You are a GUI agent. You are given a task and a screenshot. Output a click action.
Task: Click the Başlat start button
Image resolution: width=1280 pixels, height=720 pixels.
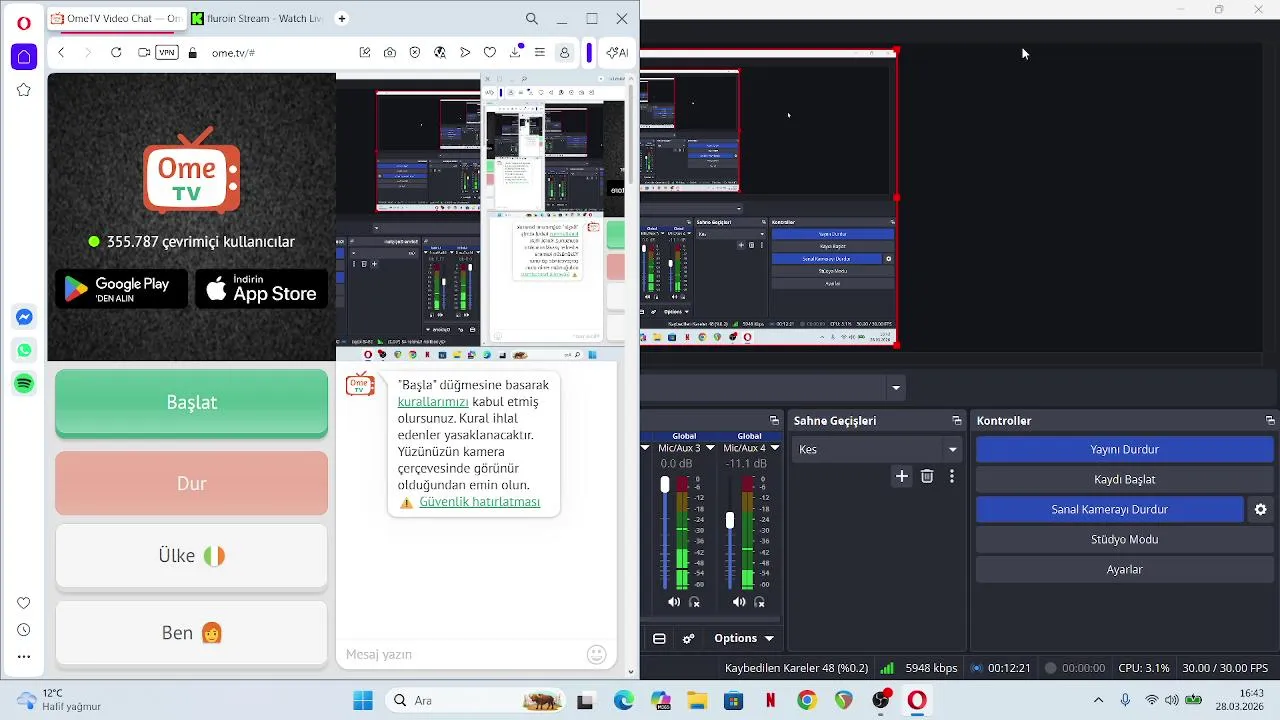click(191, 402)
